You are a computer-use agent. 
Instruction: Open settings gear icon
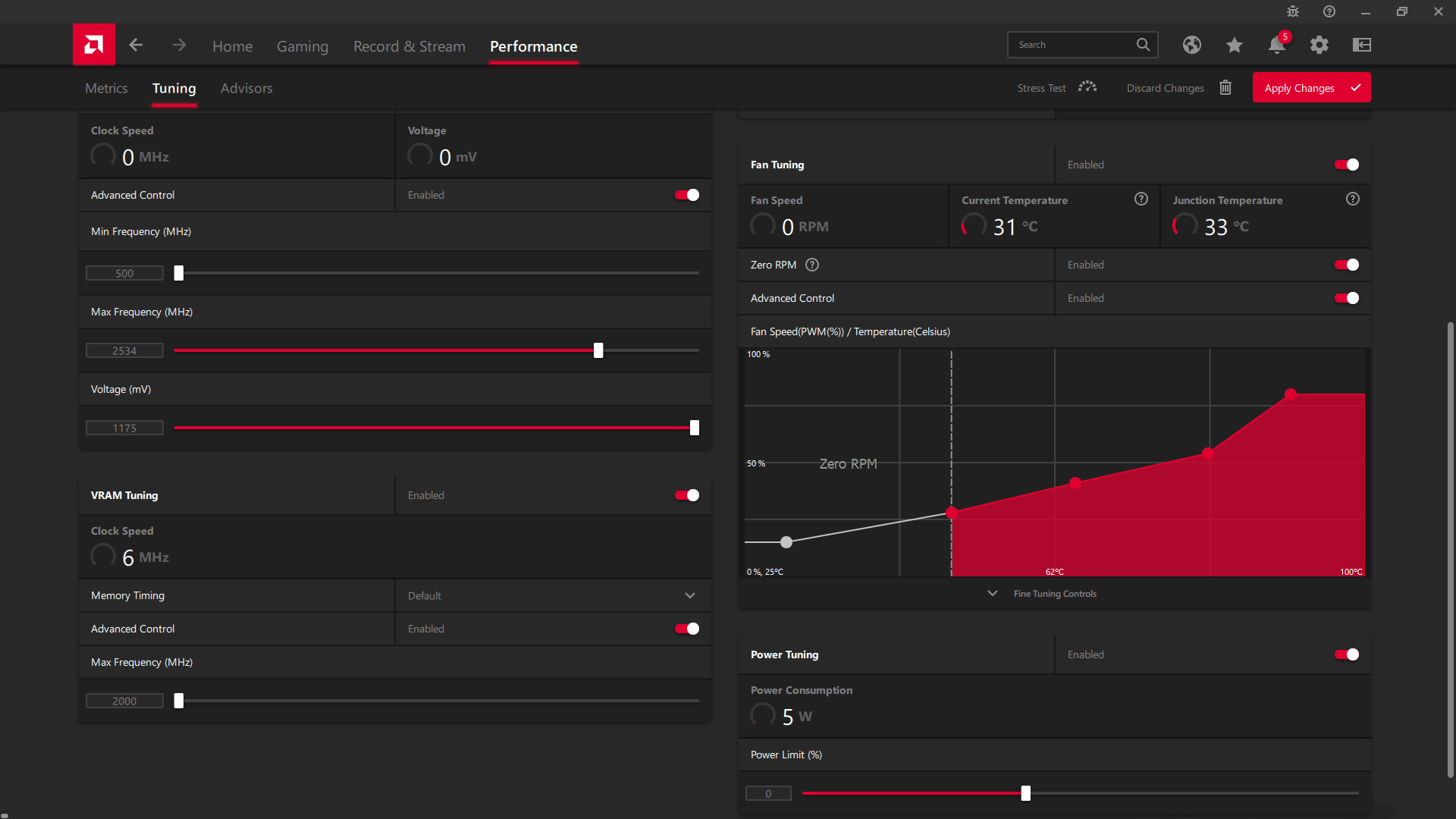tap(1319, 45)
